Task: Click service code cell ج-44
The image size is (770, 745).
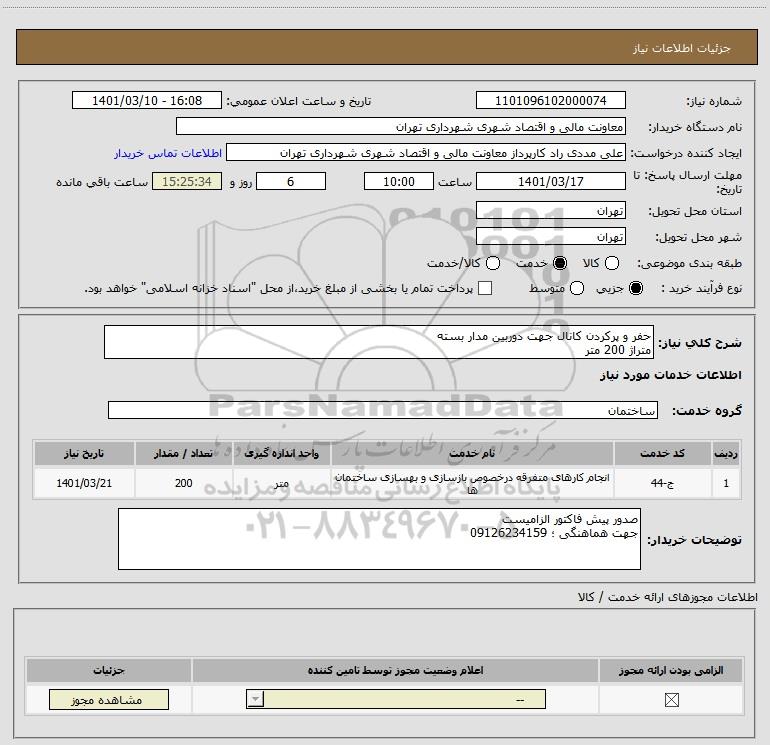Action: (x=662, y=483)
